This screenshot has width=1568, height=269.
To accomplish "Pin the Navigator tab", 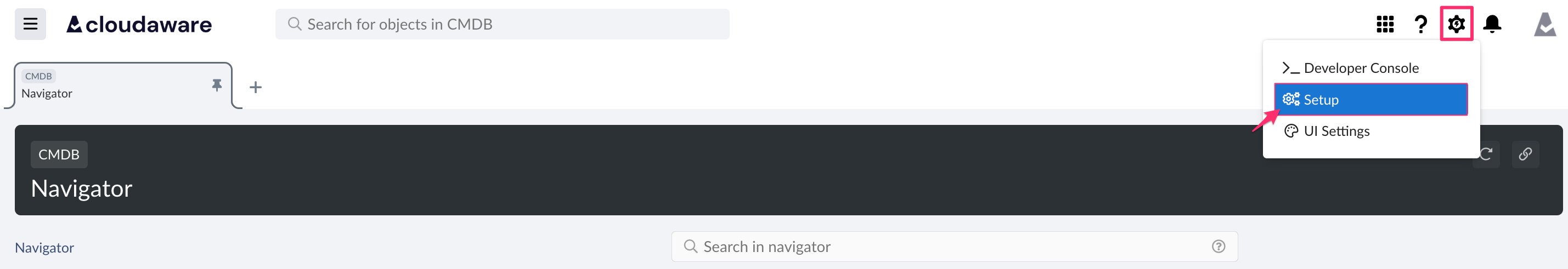I will point(217,85).
